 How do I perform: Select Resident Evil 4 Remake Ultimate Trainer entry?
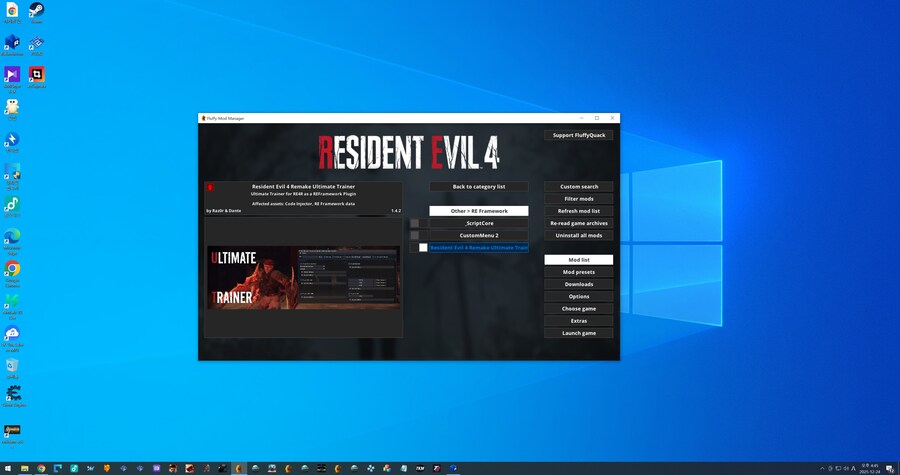tap(479, 247)
